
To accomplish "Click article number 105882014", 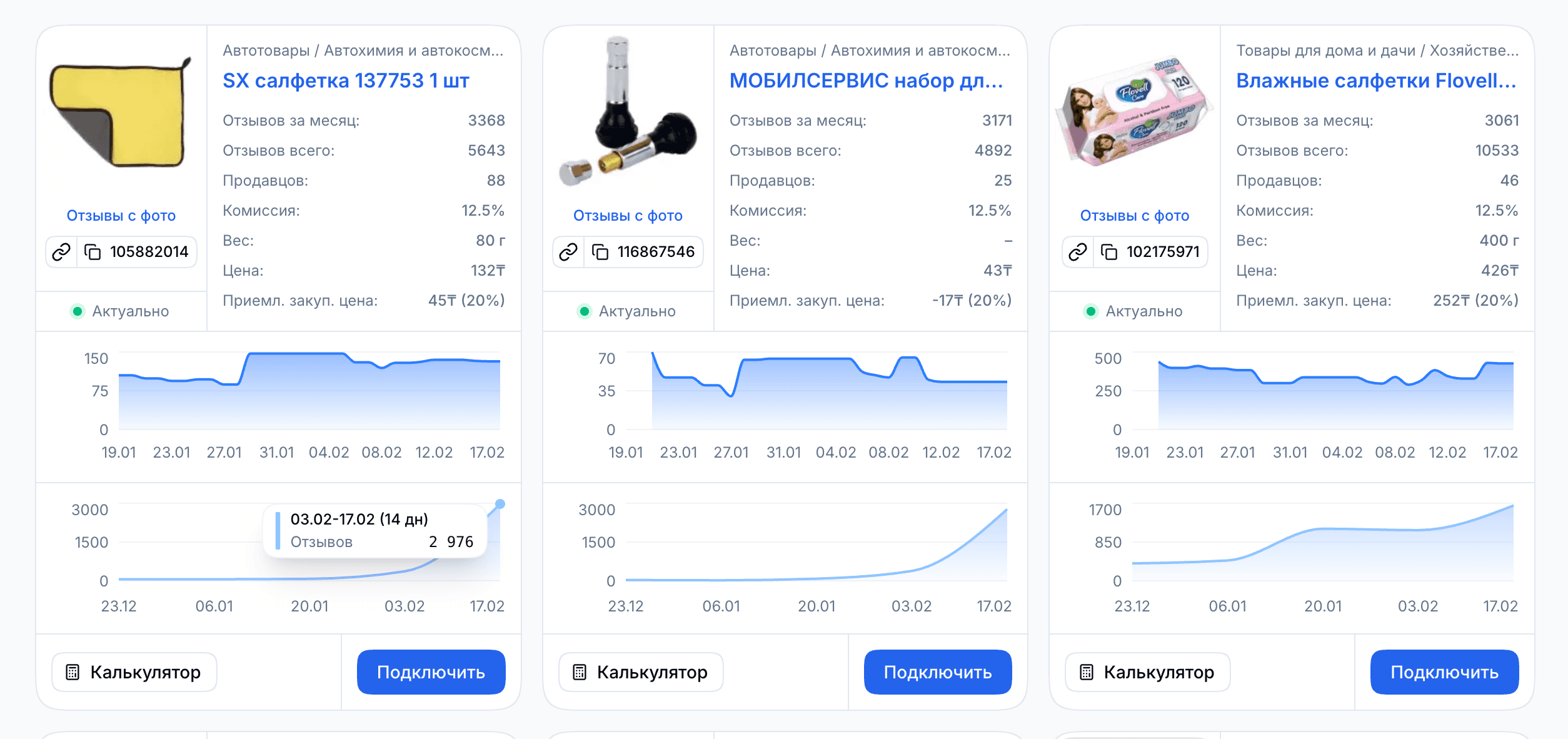I will click(149, 252).
